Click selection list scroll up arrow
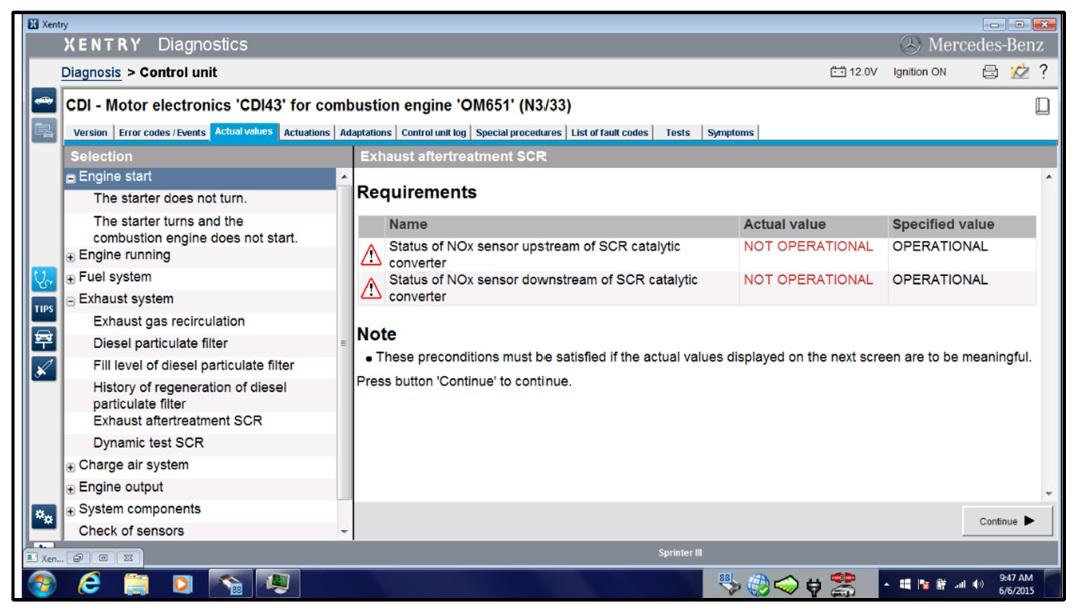The image size is (1077, 613). pos(344,177)
